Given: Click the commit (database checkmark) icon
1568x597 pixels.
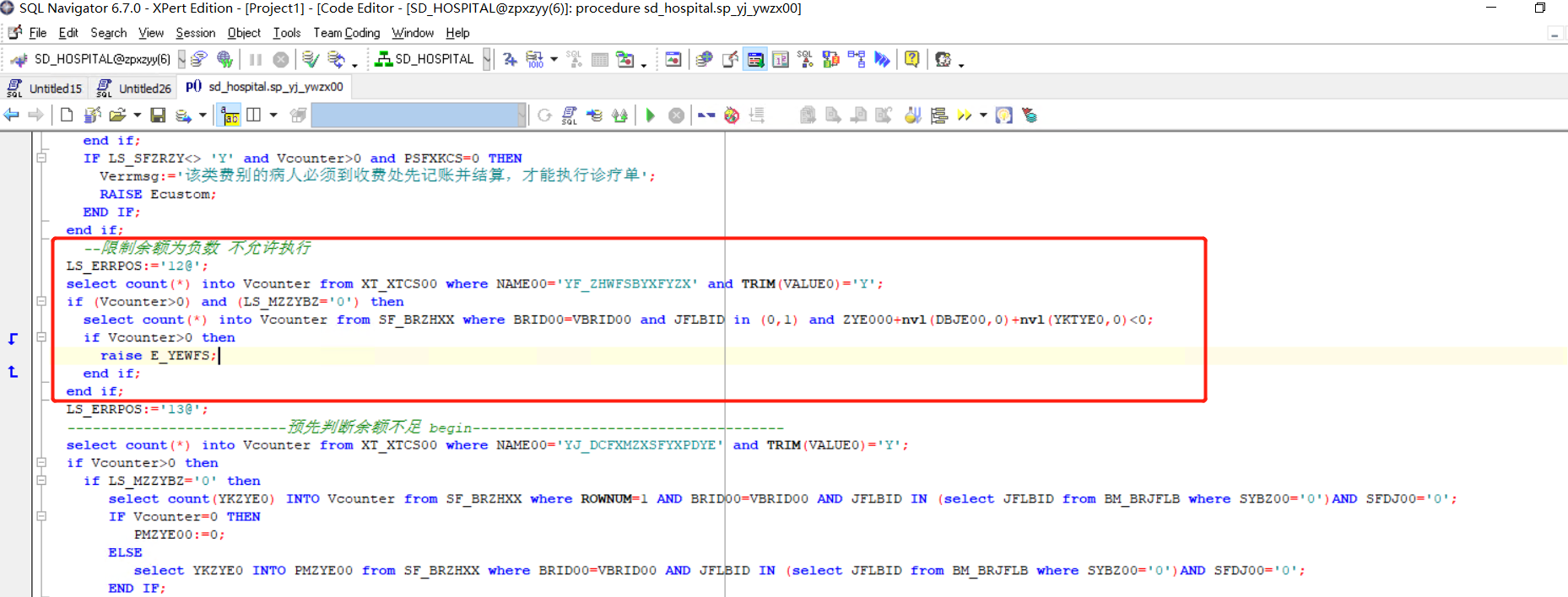Looking at the screenshot, I should pyautogui.click(x=310, y=59).
